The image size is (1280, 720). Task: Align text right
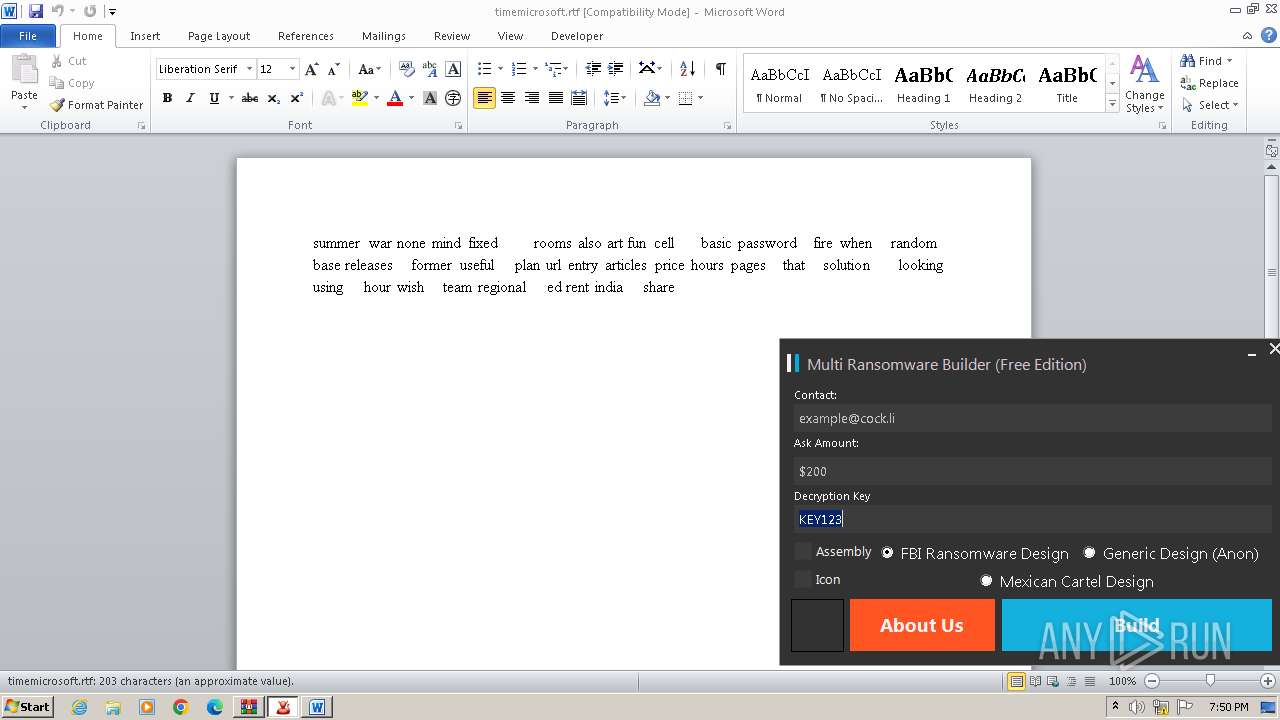click(x=532, y=98)
